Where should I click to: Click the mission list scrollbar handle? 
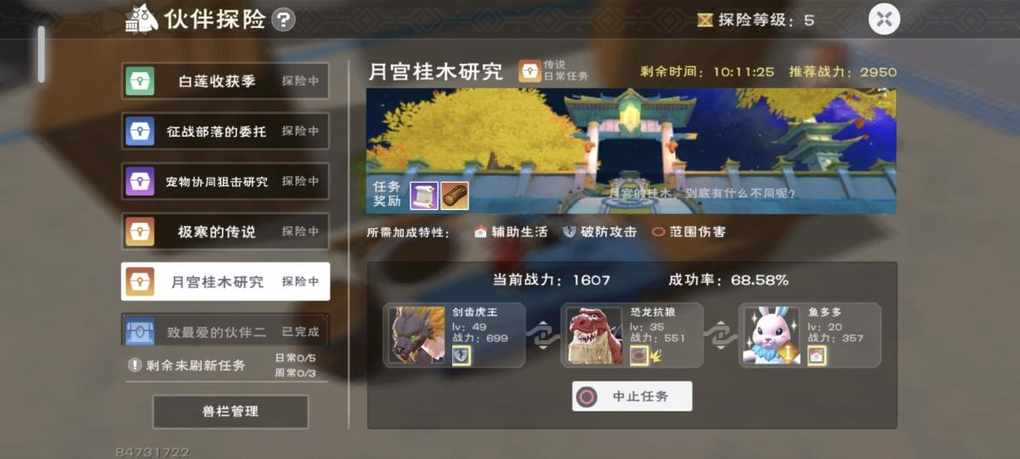coord(41,55)
